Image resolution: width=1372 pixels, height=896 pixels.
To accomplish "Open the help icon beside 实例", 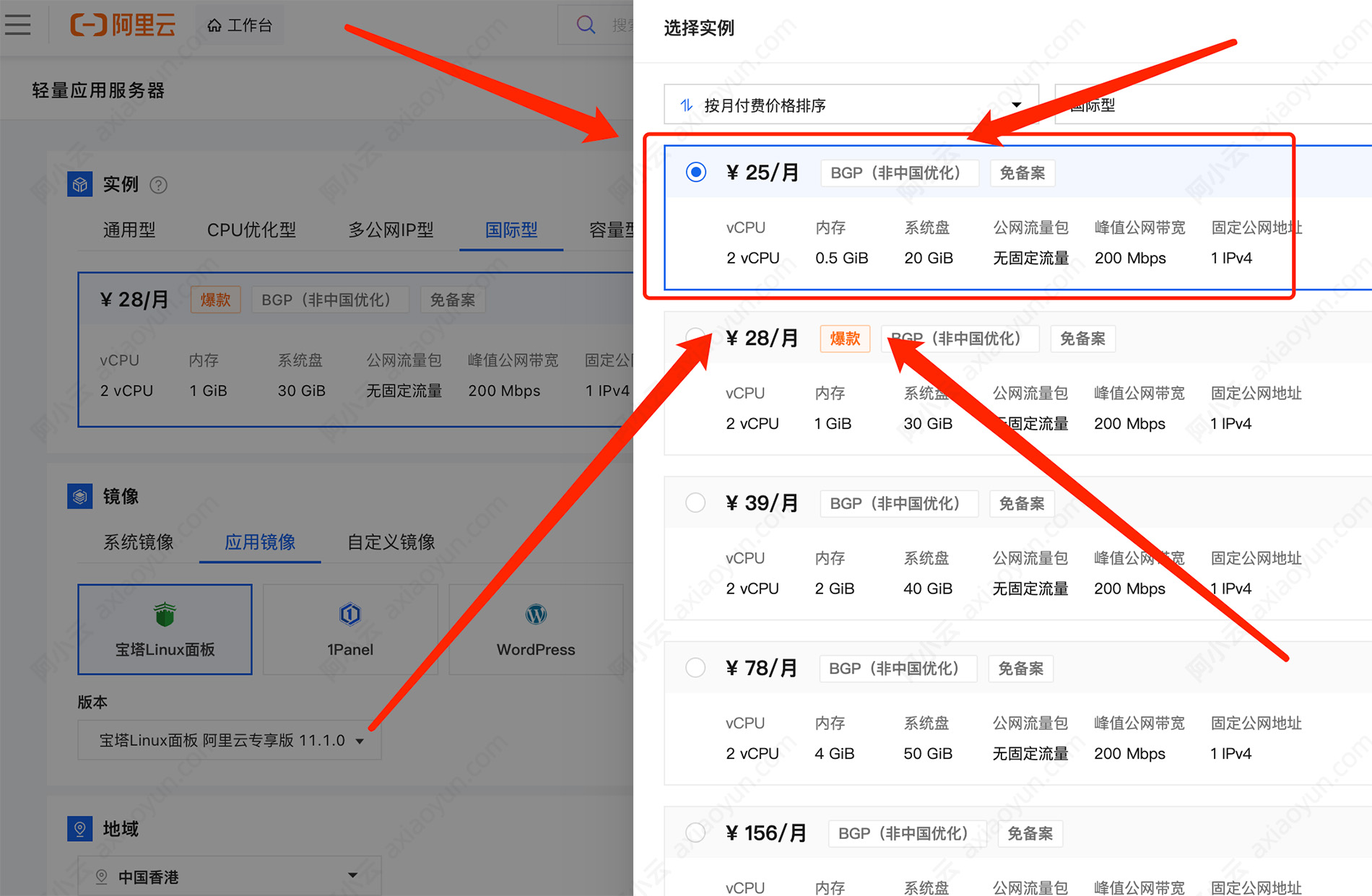I will pyautogui.click(x=158, y=185).
